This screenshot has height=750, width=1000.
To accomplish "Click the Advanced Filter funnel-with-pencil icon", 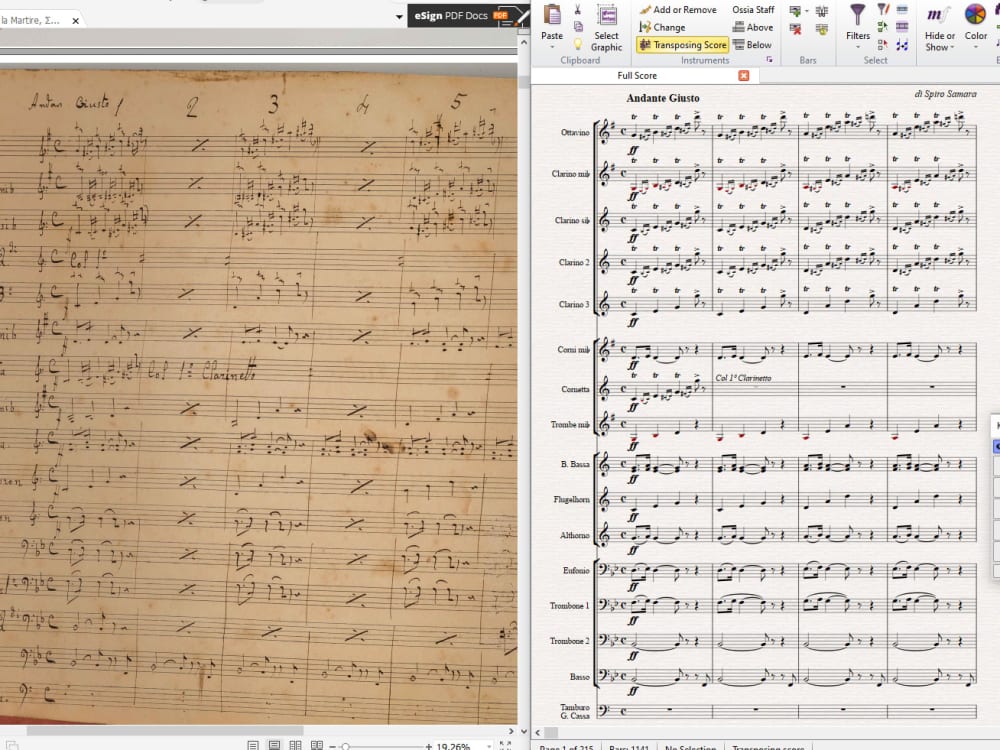I will coord(883,9).
